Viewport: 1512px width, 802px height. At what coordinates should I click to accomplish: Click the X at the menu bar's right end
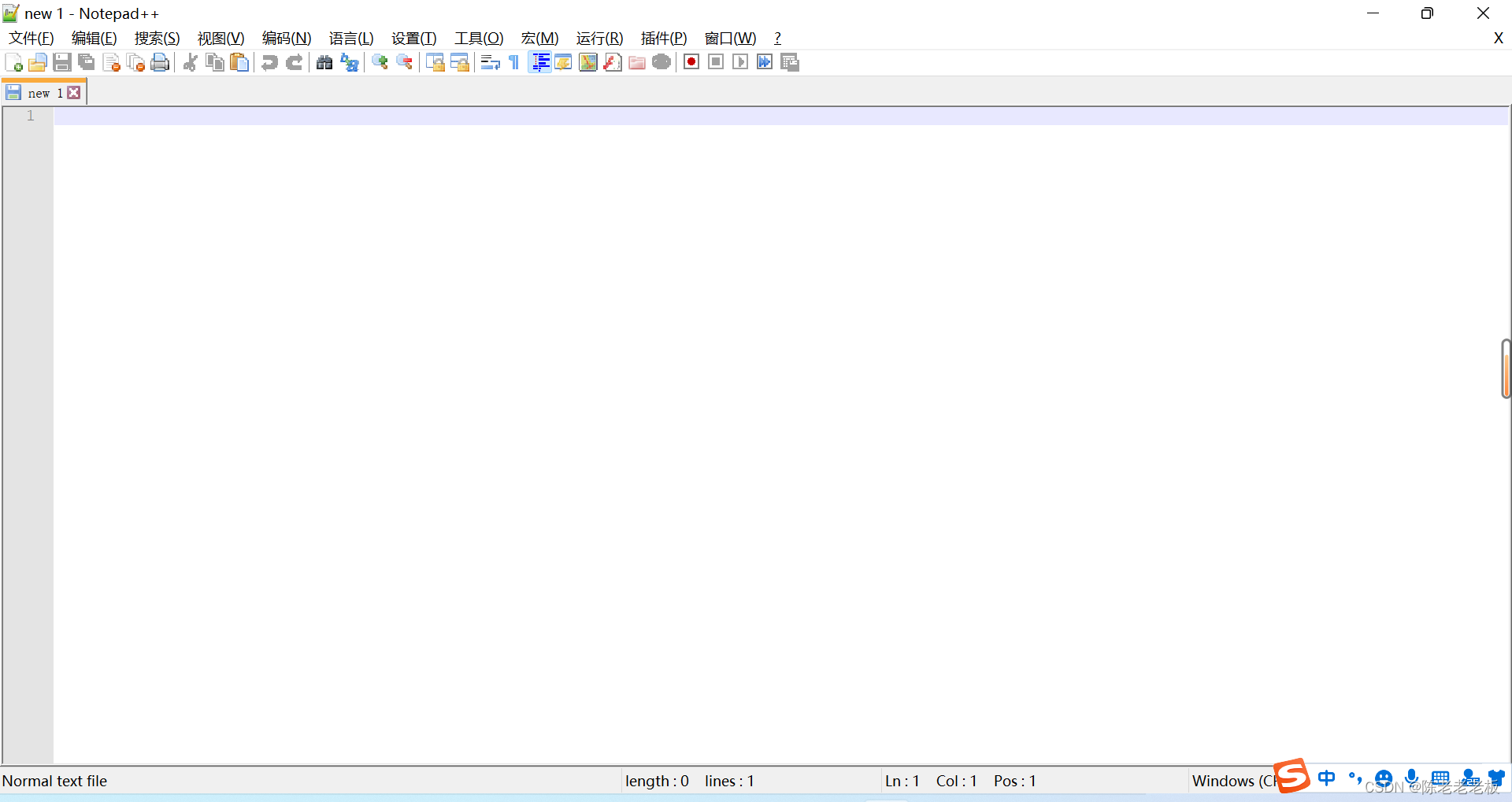point(1499,38)
